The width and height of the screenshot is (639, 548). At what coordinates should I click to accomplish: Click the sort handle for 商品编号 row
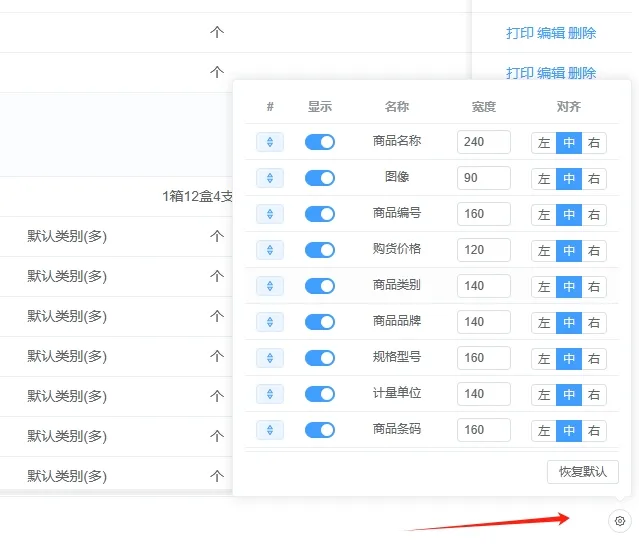(270, 214)
